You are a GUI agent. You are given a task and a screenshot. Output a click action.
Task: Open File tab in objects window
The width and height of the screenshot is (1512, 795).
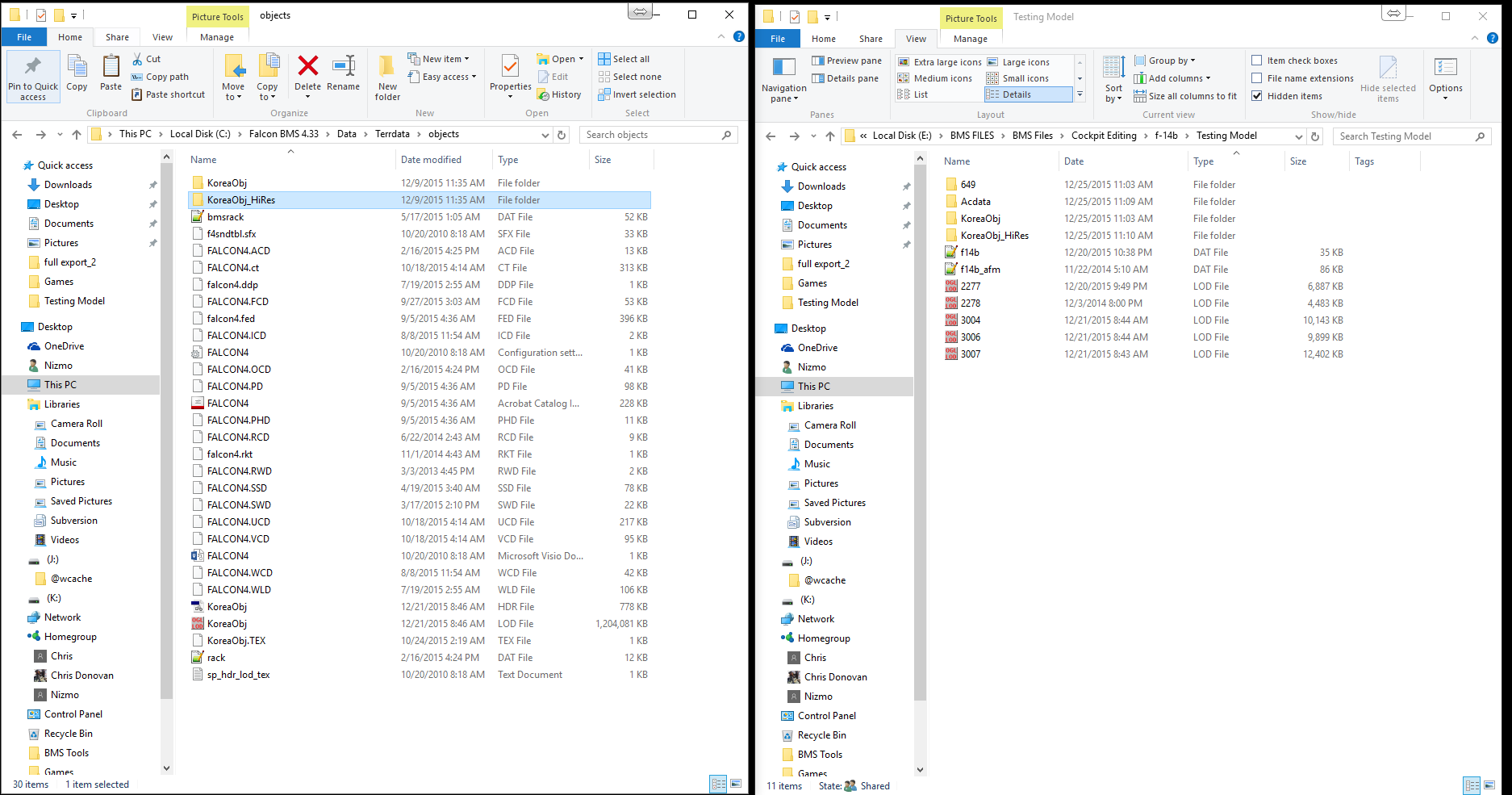click(25, 37)
